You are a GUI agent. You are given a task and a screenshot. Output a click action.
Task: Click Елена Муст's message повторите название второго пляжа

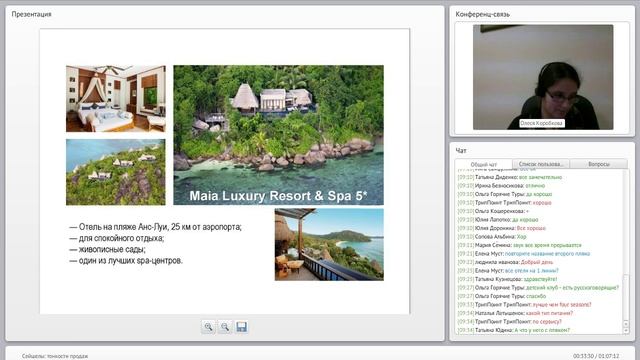pyautogui.click(x=524, y=254)
